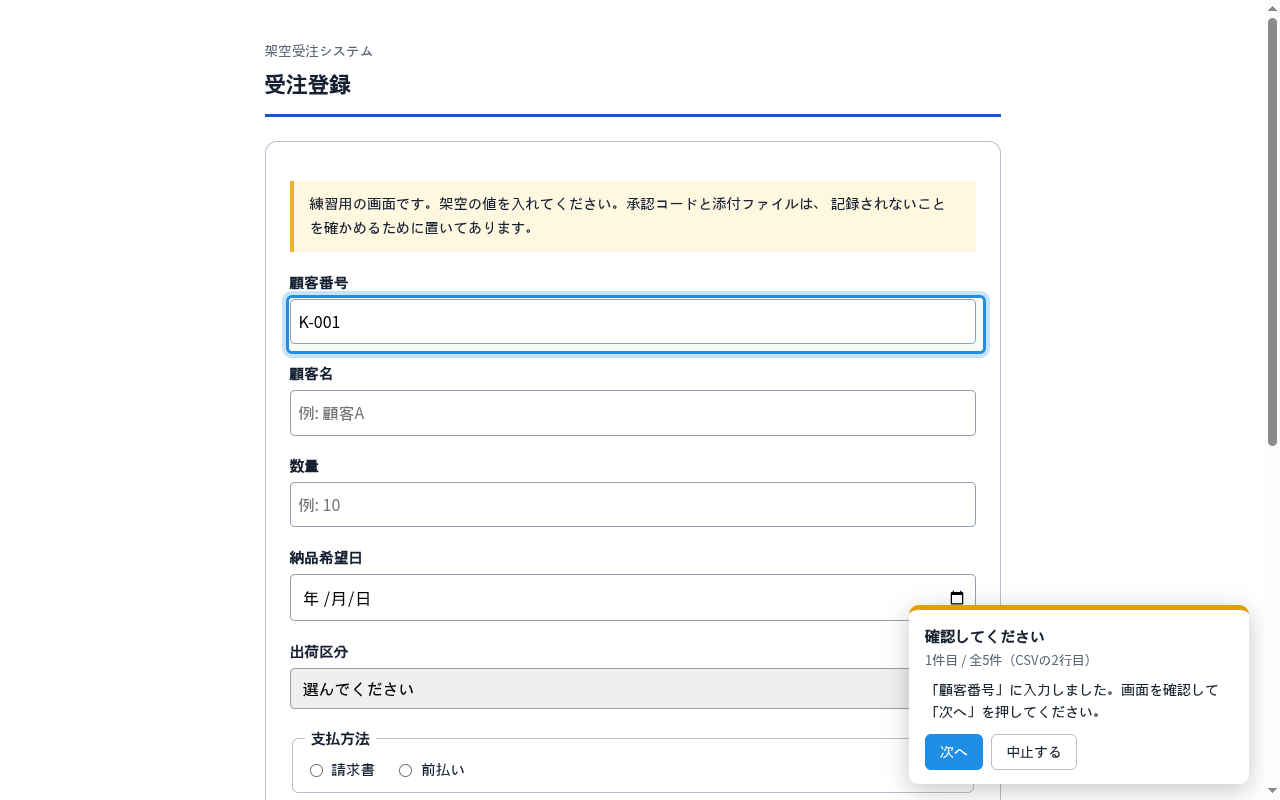This screenshot has width=1280, height=800.
Task: Click the 納品希望日 date field
Action: [633, 598]
